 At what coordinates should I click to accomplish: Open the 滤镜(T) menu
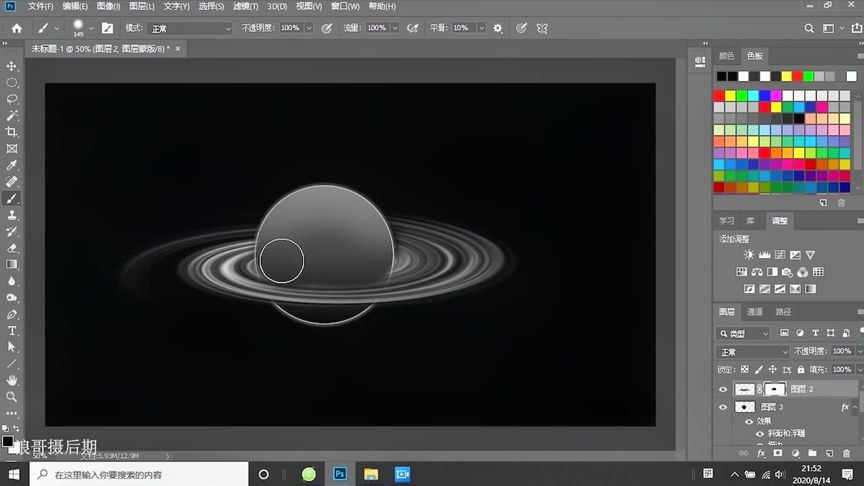click(x=246, y=6)
